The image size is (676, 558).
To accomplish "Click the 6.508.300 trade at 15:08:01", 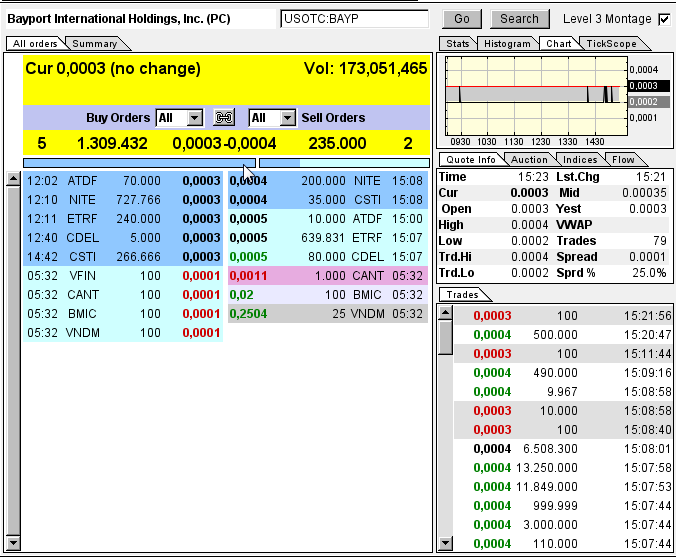I will click(563, 448).
